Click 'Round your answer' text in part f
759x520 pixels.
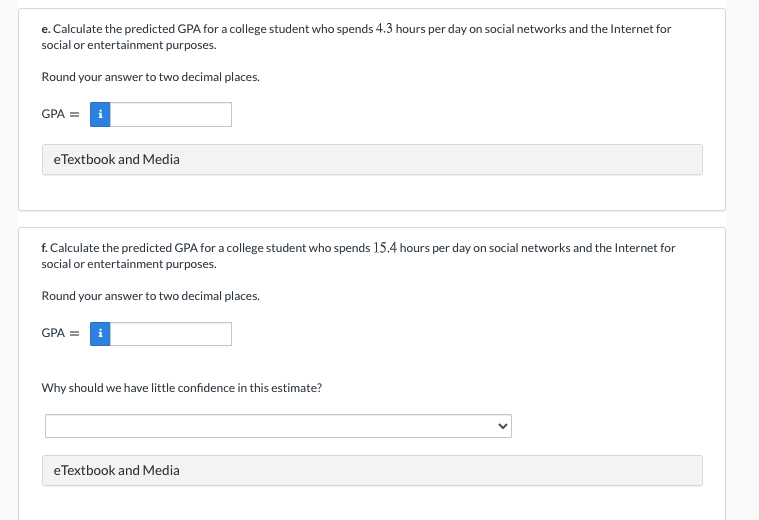pyautogui.click(x=151, y=296)
